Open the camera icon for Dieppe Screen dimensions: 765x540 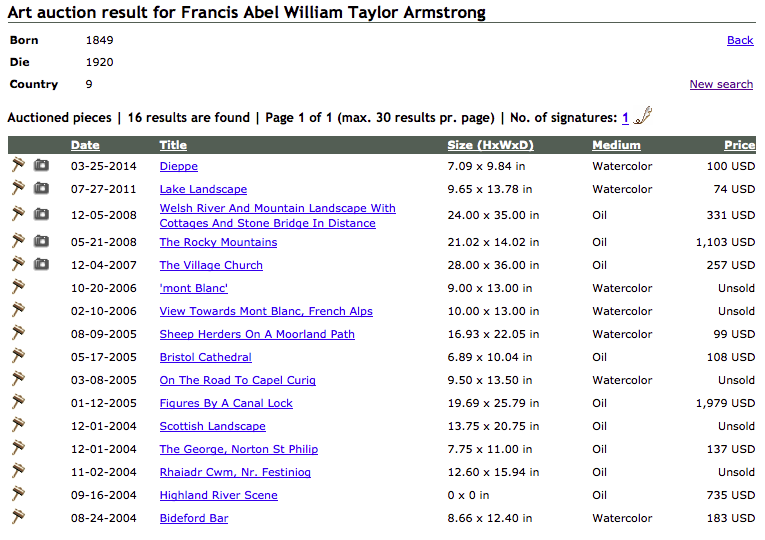(41, 165)
